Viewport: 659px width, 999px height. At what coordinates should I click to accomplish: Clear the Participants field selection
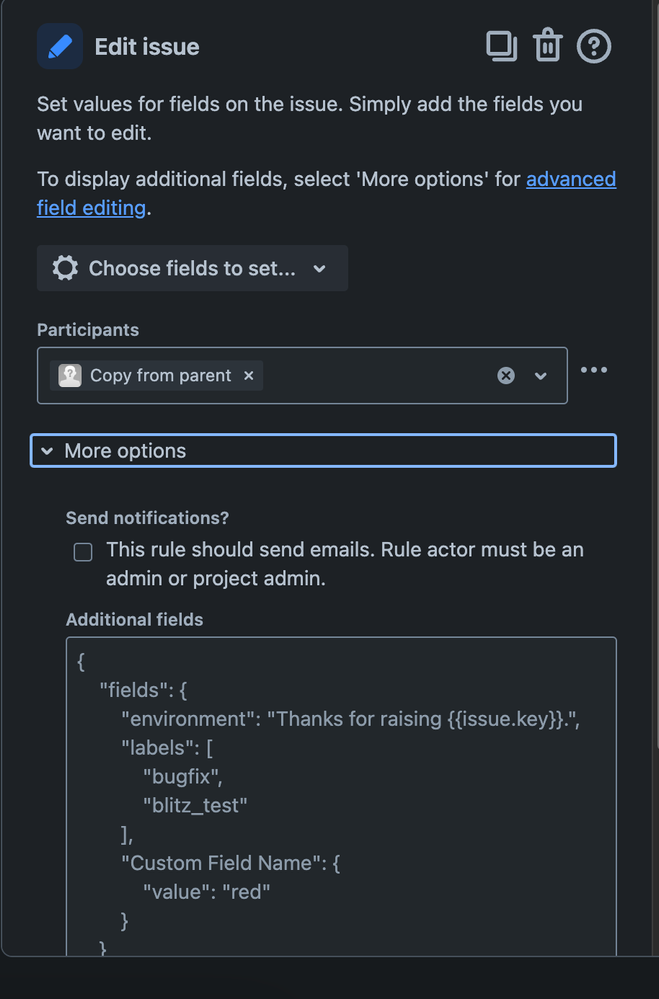point(506,375)
